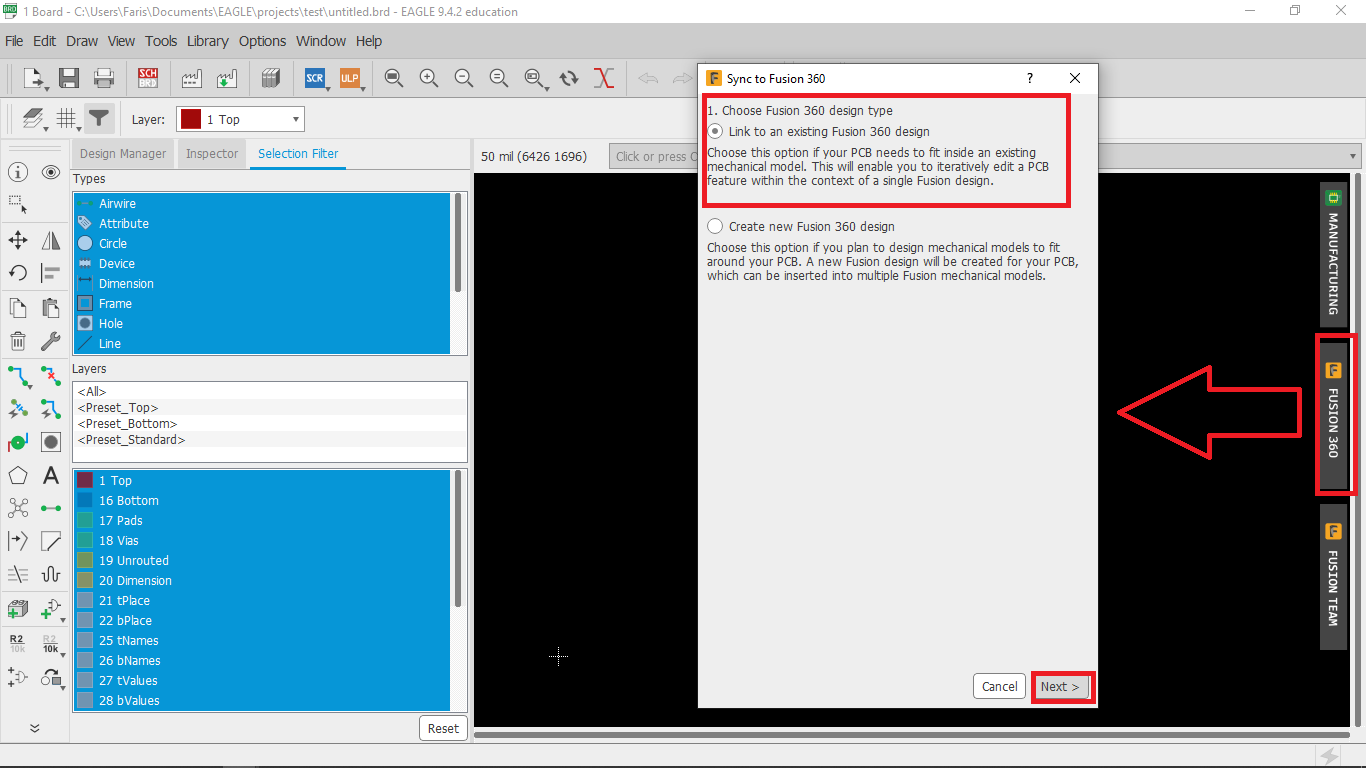Select 'Create new Fusion 360 design' option

click(715, 227)
